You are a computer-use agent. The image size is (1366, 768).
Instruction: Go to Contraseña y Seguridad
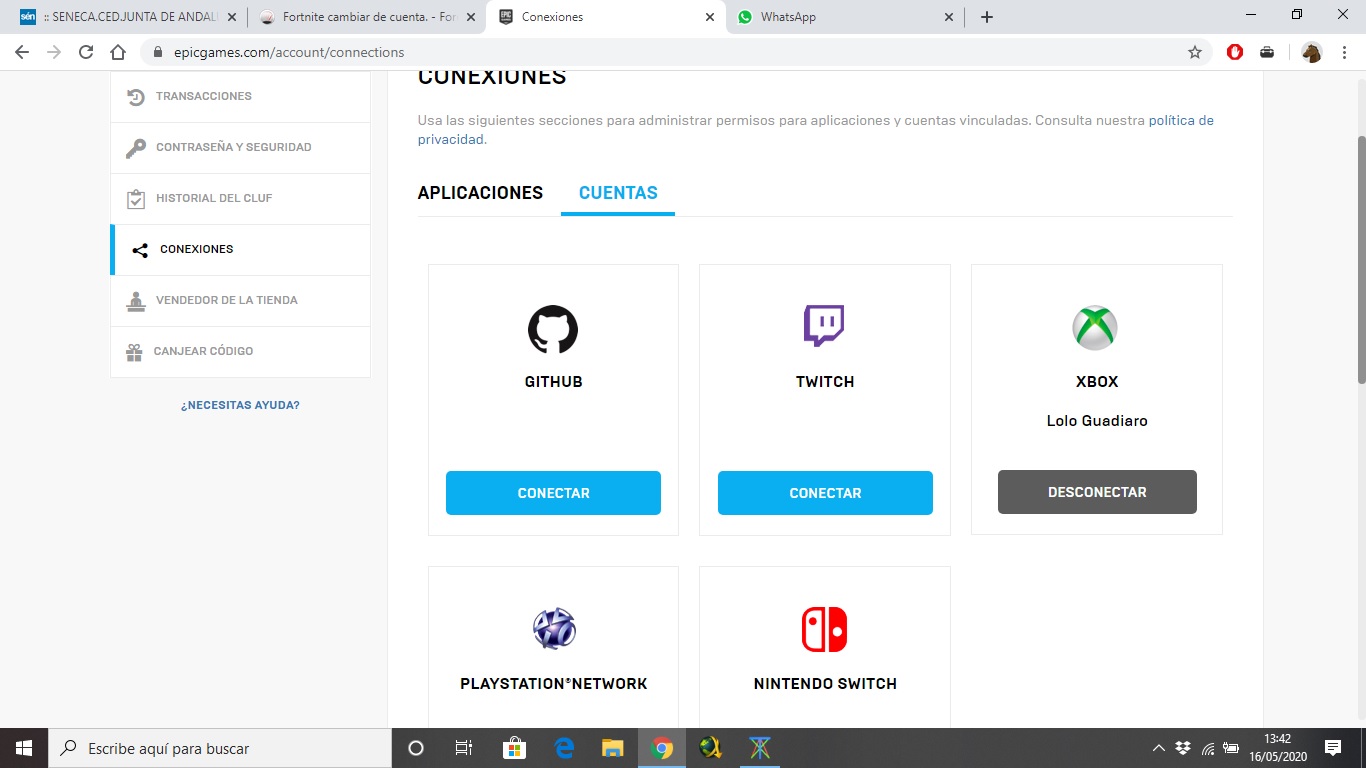point(233,147)
